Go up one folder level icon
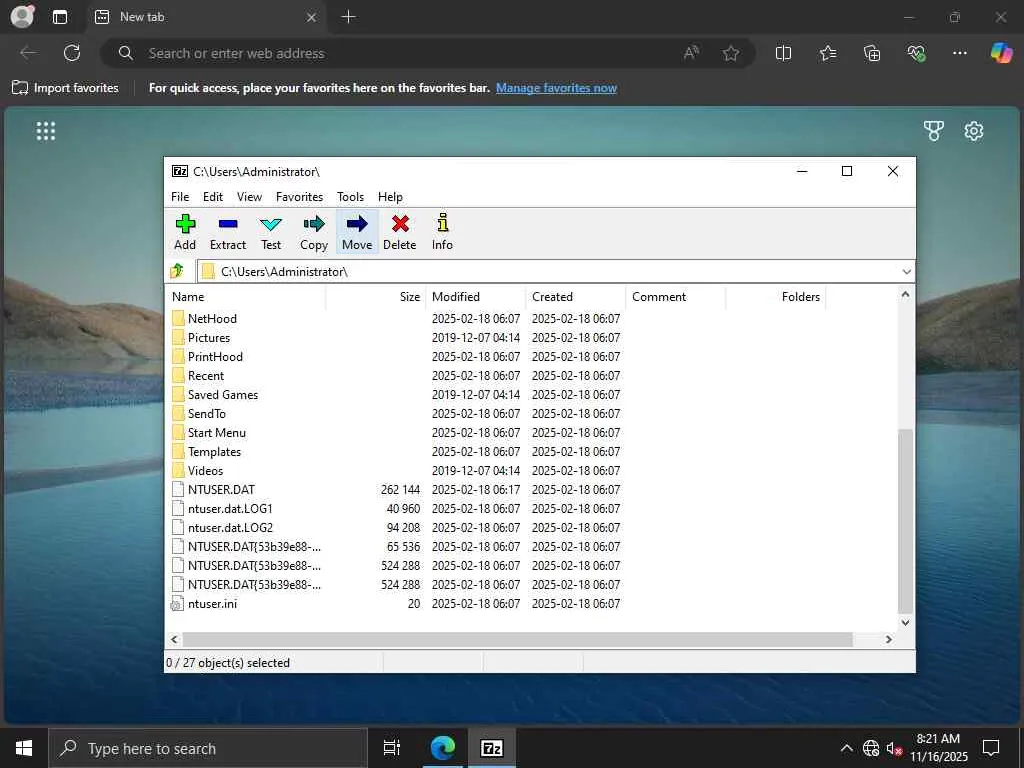The image size is (1024, 768). [x=178, y=271]
